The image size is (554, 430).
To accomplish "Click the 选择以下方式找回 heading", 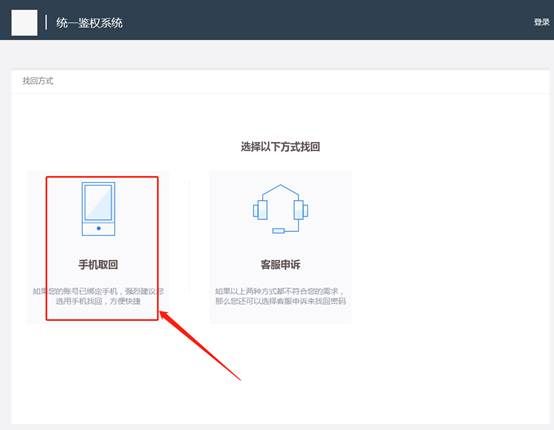I will (x=281, y=147).
